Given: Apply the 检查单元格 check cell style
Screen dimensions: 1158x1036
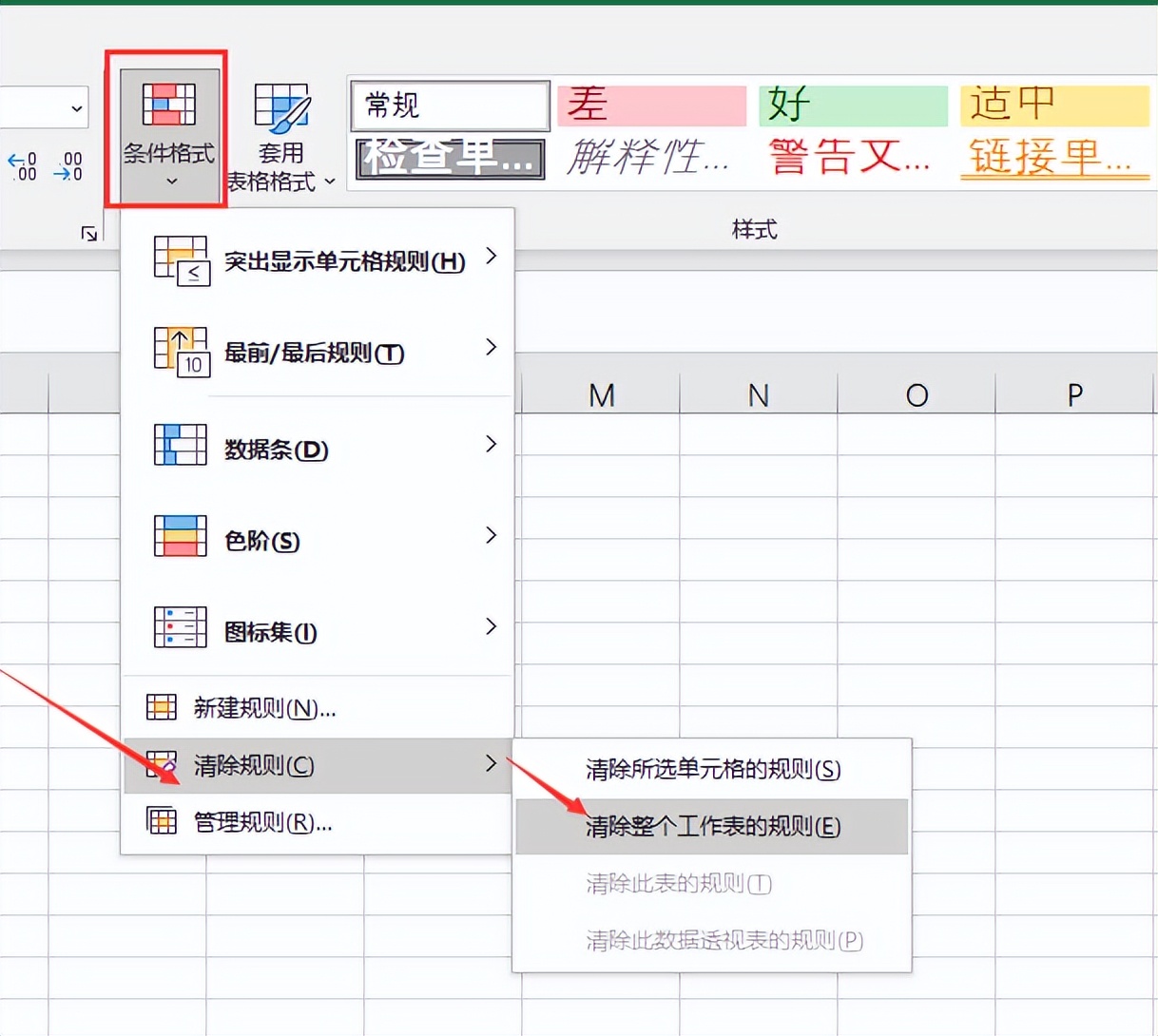Looking at the screenshot, I should (x=451, y=158).
